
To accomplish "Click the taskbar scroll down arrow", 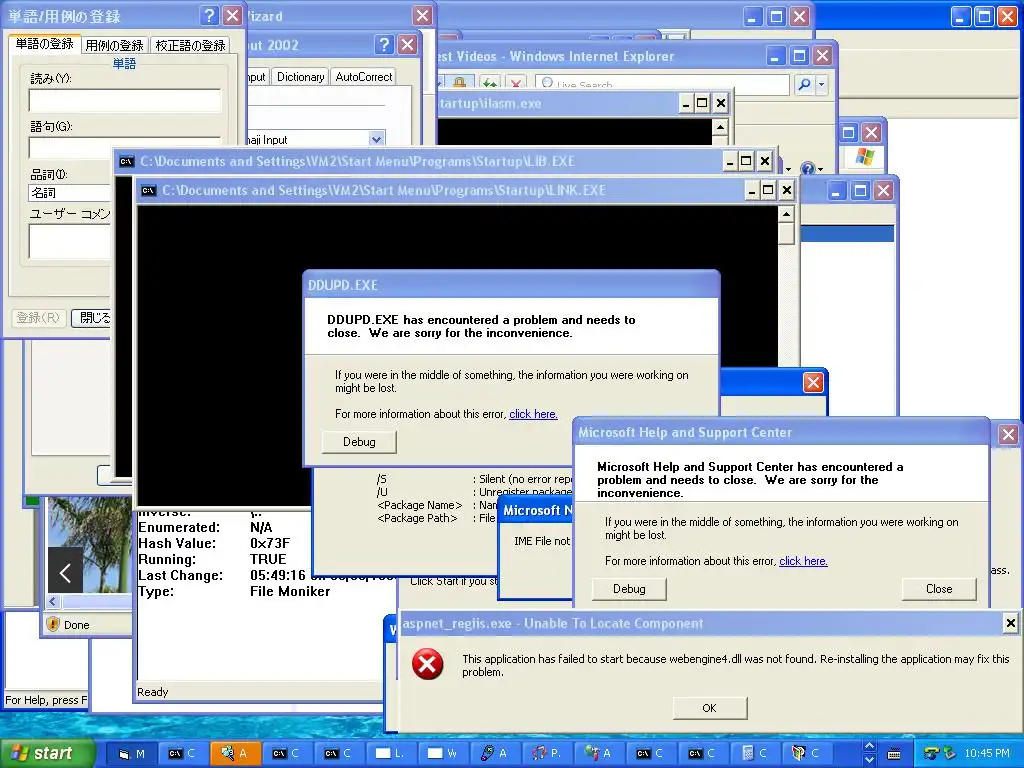I will [869, 760].
